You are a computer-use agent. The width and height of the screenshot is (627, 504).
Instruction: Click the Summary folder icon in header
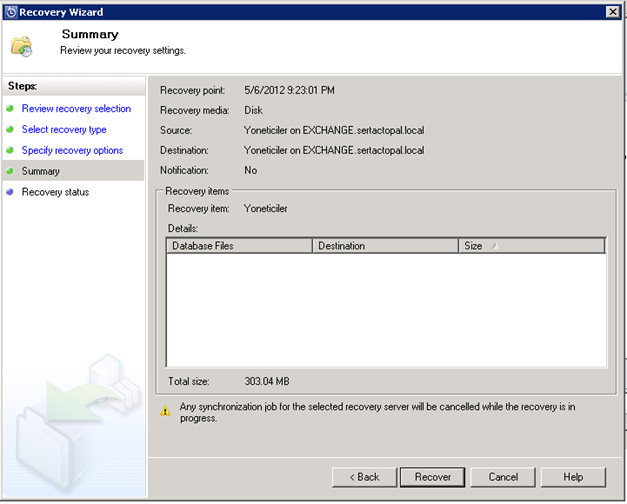tap(22, 45)
